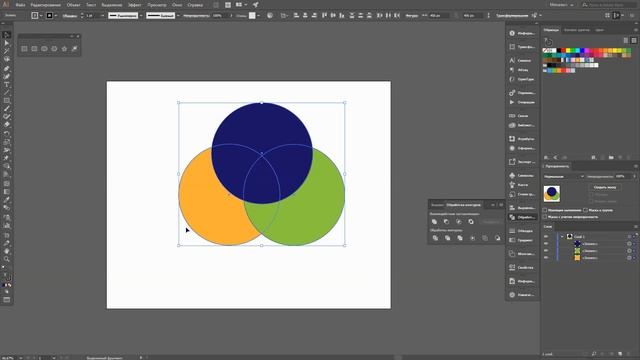The width and height of the screenshot is (640, 360).
Task: Pick the Star tool in floating shape panel
Action: pos(64,49)
